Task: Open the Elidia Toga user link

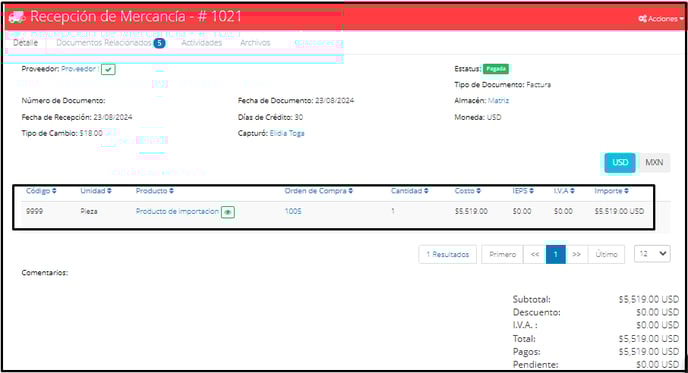Action: coord(287,133)
